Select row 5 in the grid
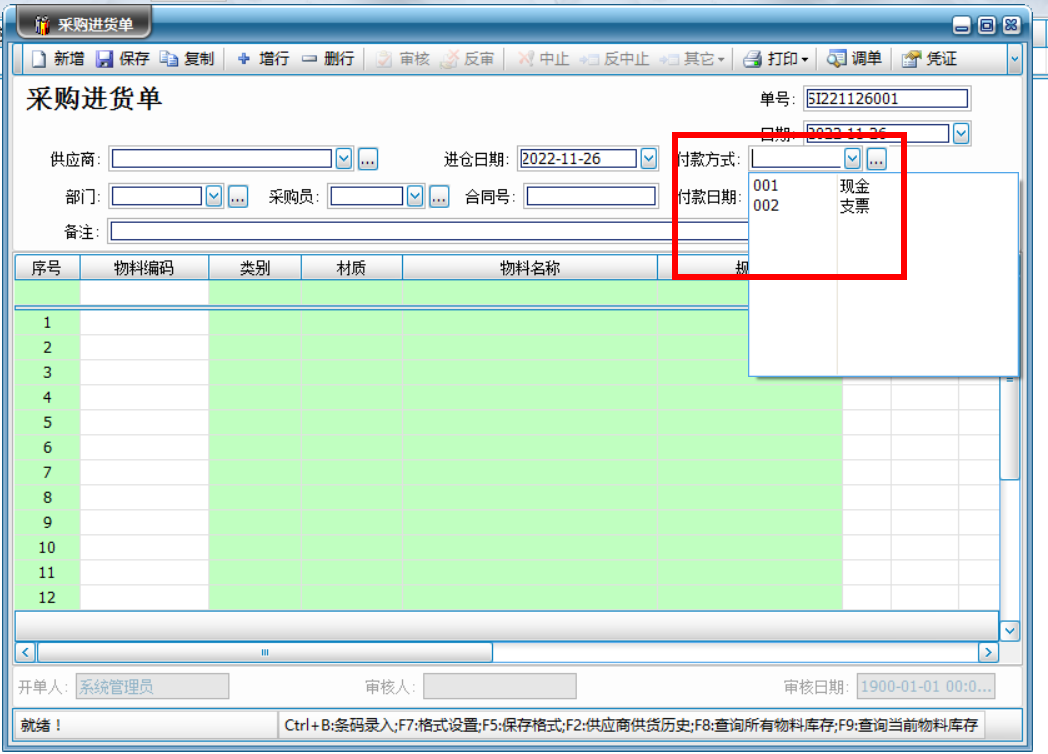This screenshot has height=754, width=1048. [x=47, y=422]
